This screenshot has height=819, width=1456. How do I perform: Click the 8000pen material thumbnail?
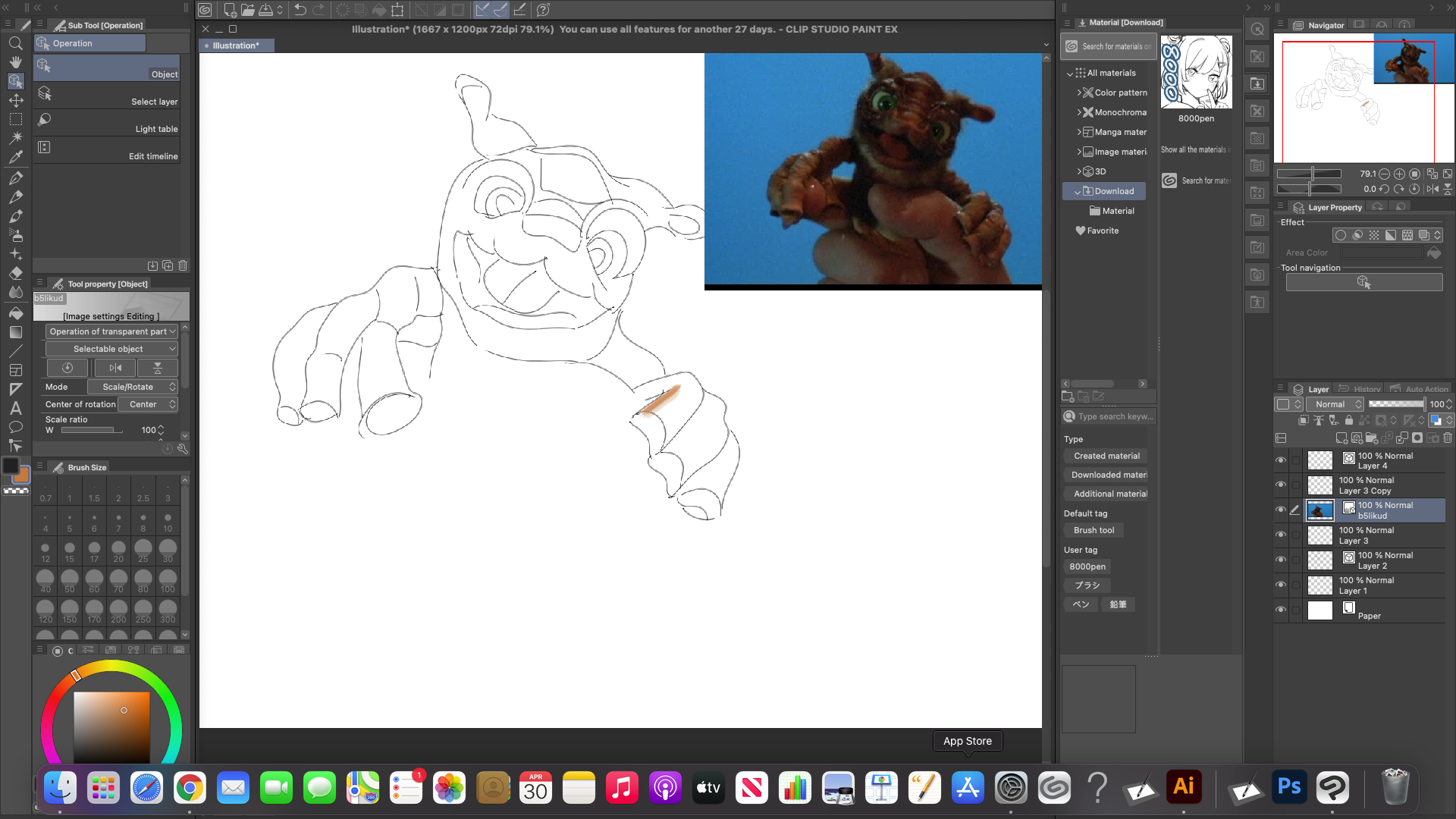(1196, 72)
